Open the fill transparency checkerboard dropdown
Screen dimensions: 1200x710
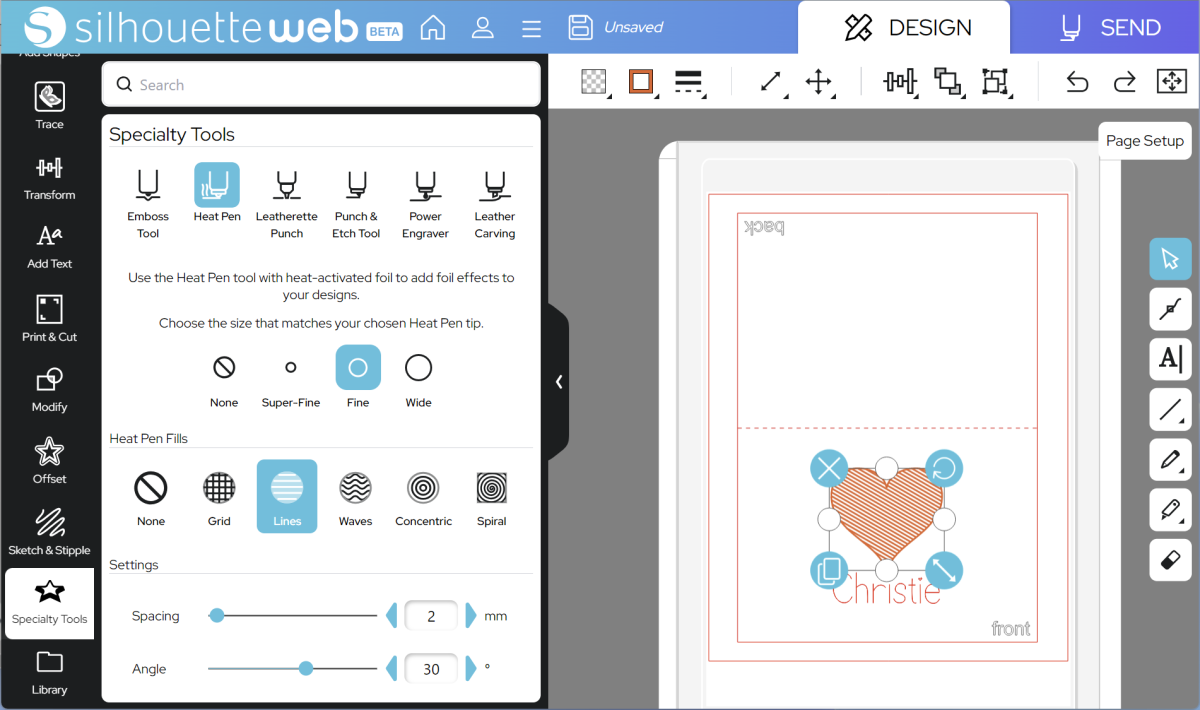(595, 82)
